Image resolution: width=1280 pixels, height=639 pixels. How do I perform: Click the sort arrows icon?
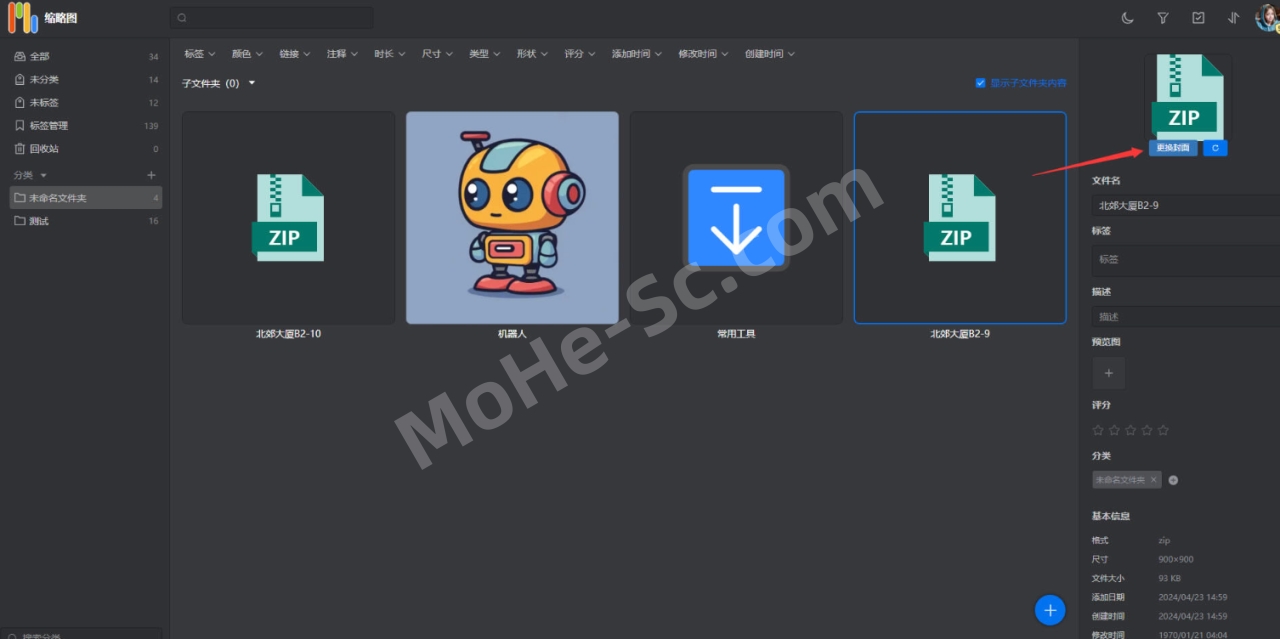[x=1233, y=18]
